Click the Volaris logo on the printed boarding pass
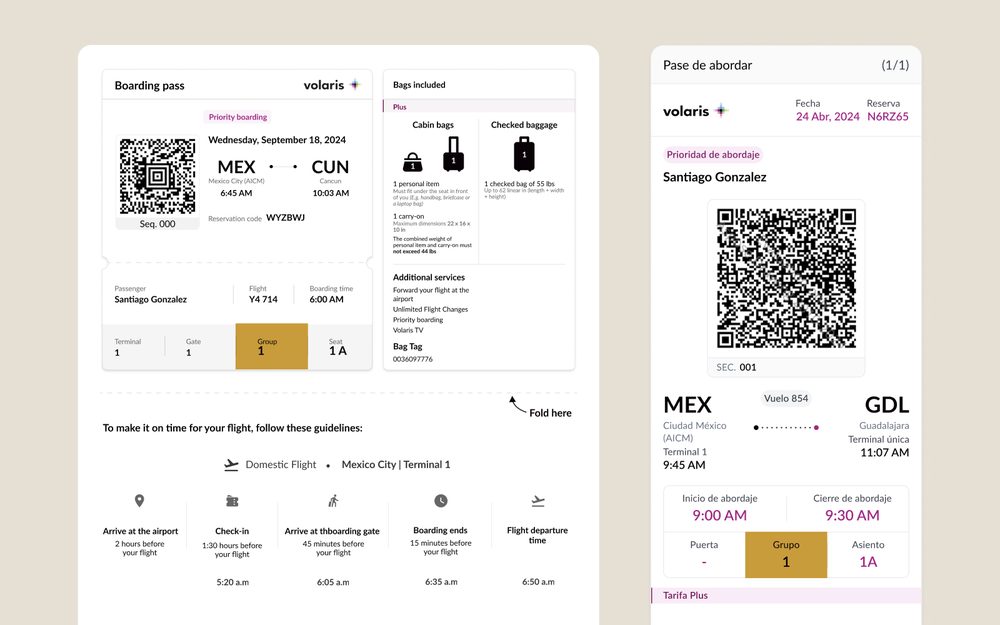 332,85
